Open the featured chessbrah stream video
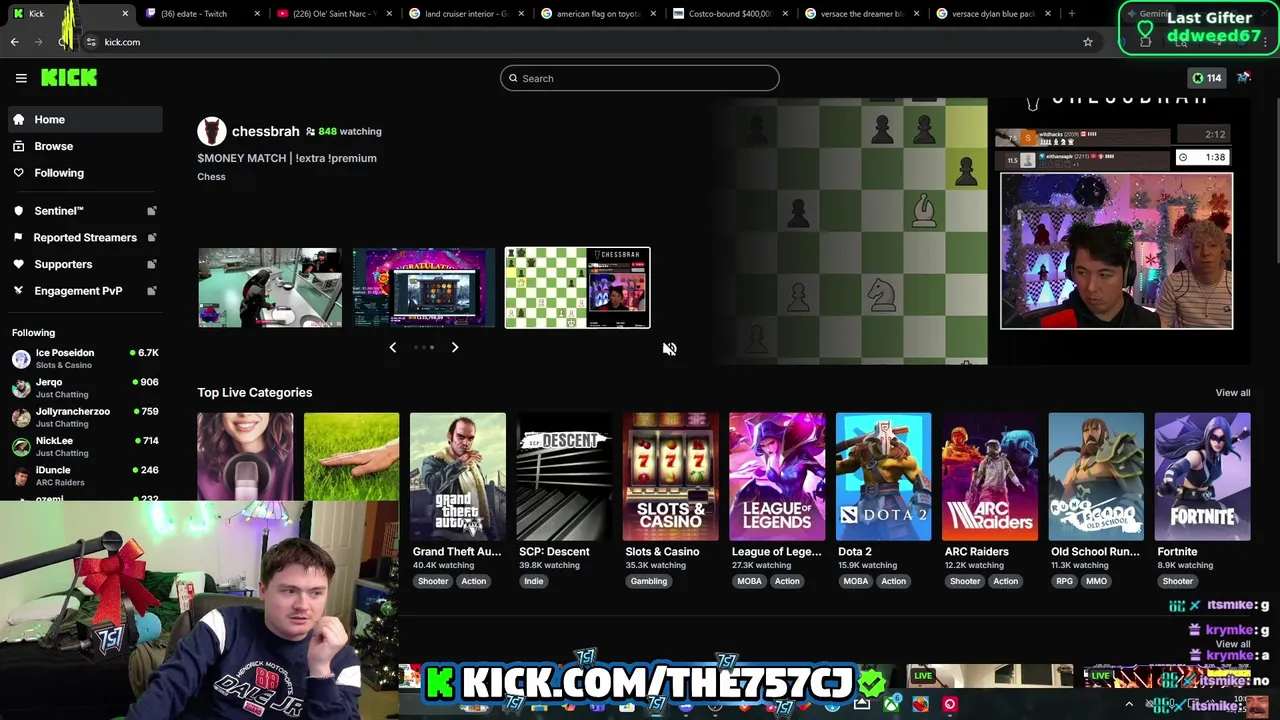This screenshot has height=720, width=1280. click(980, 231)
